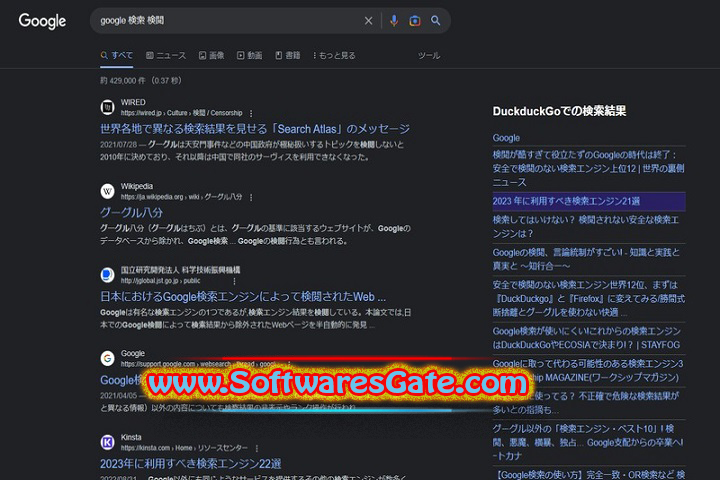Open more options for jglobal.jst.go.jp result
The height and width of the screenshot is (480, 720).
[234, 281]
